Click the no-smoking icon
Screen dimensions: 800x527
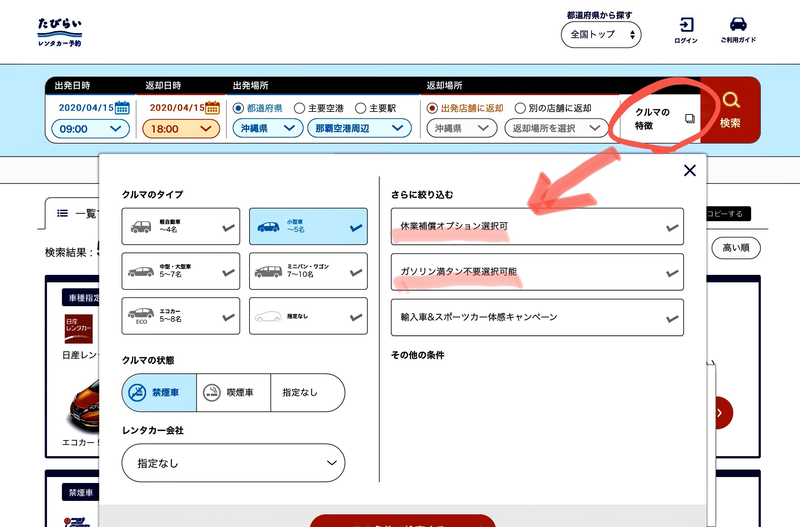[137, 392]
